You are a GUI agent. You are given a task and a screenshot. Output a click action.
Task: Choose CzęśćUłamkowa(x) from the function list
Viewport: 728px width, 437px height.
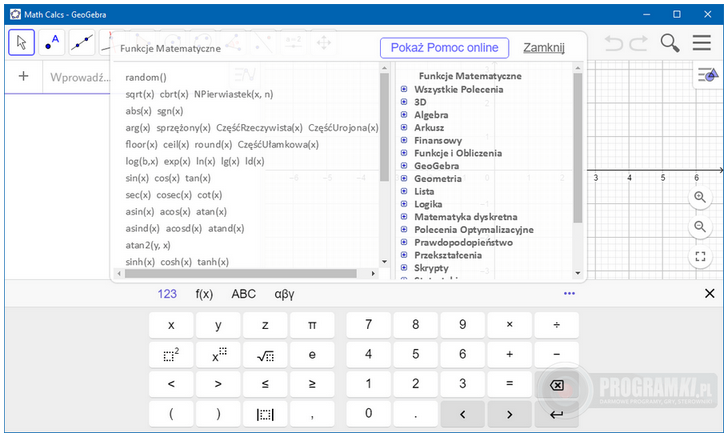pyautogui.click(x=278, y=144)
